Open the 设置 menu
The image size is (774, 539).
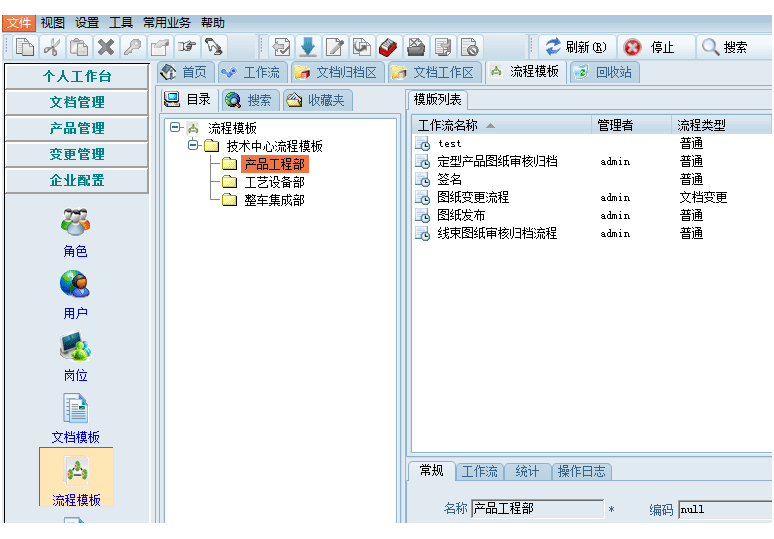point(87,22)
